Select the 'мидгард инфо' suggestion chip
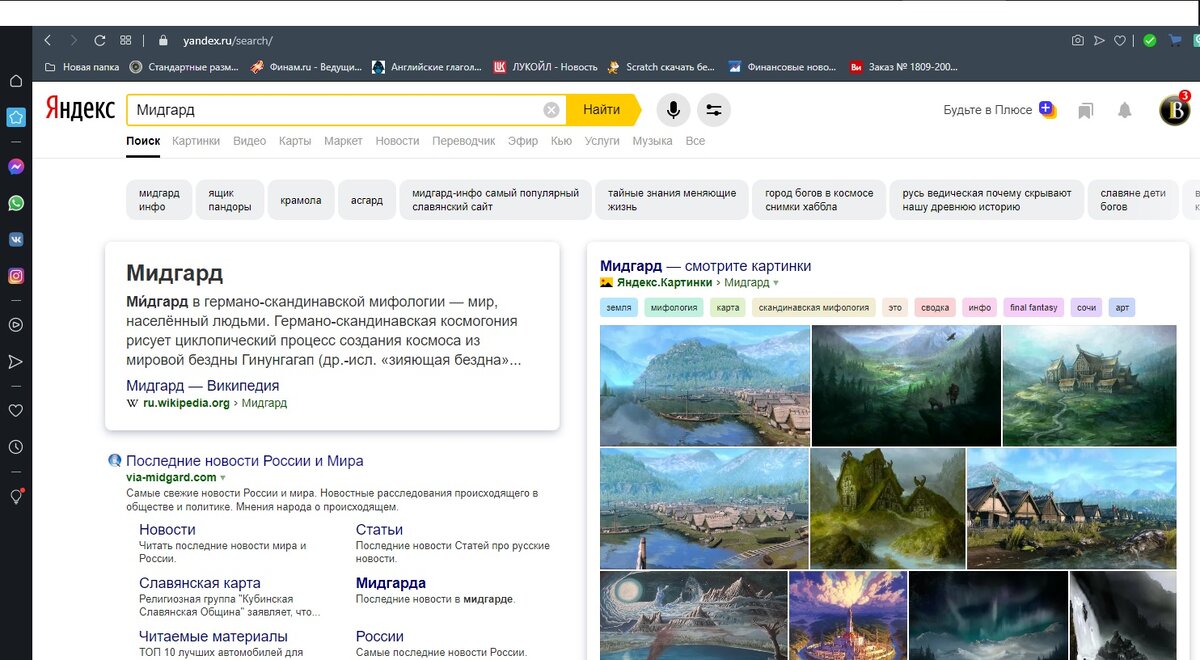This screenshot has width=1200, height=660. [x=159, y=199]
